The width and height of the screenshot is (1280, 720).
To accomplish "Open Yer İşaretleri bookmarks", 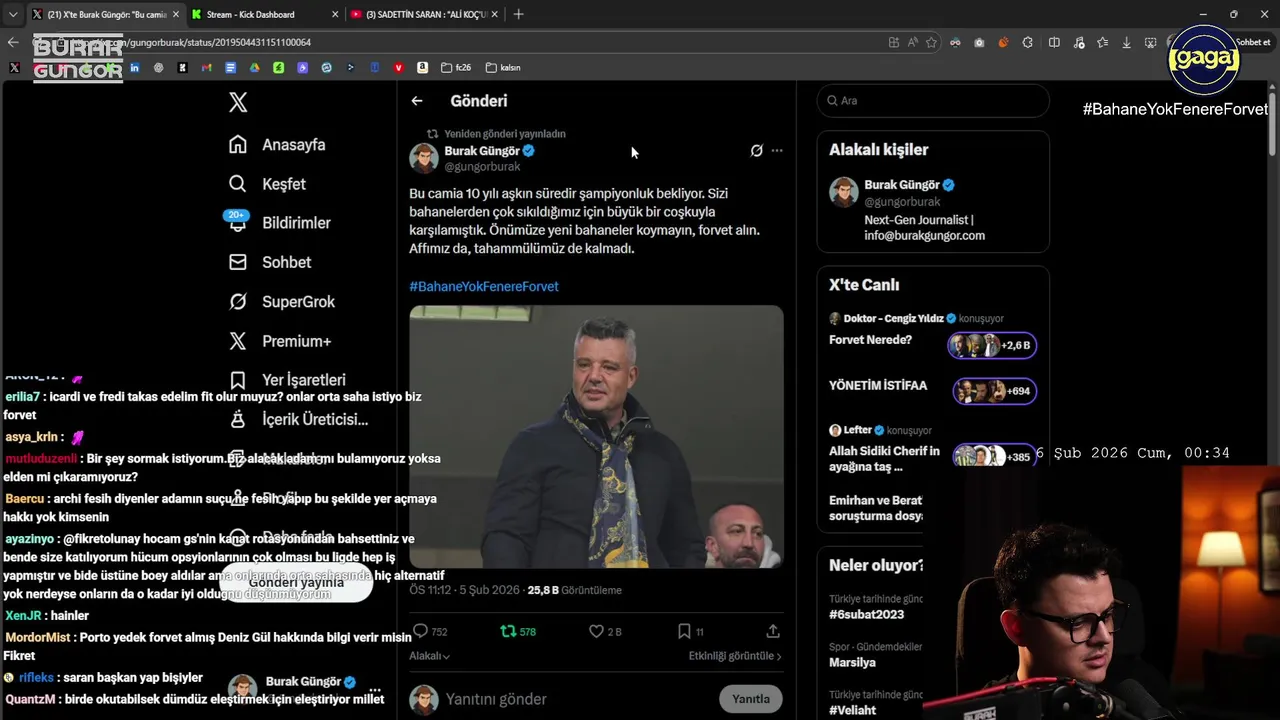I will [x=286, y=380].
